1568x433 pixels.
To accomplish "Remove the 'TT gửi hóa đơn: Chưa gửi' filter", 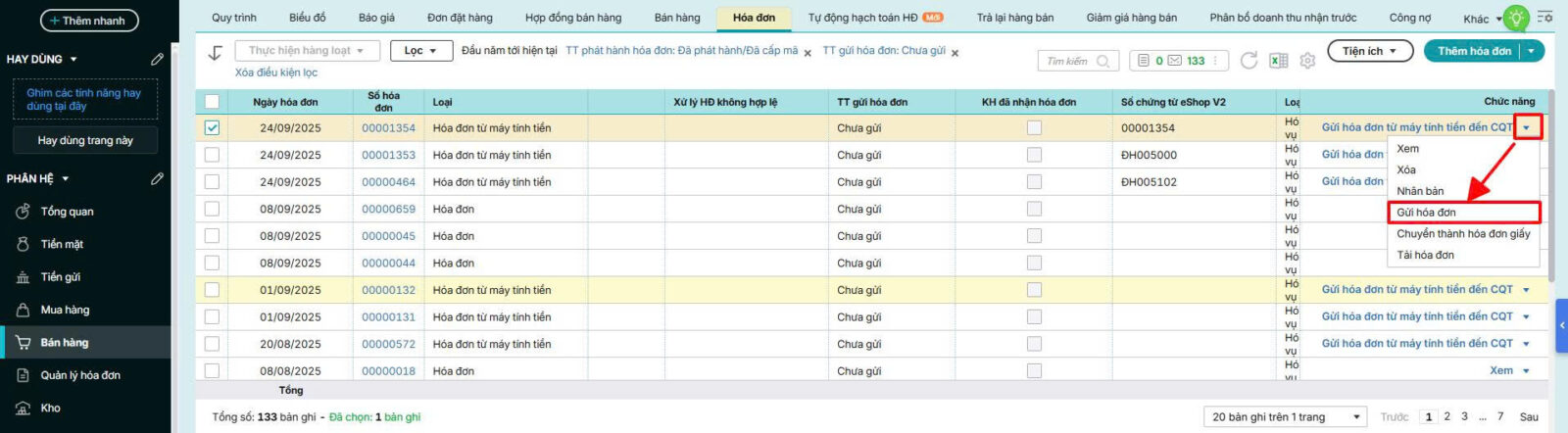I will point(955,53).
